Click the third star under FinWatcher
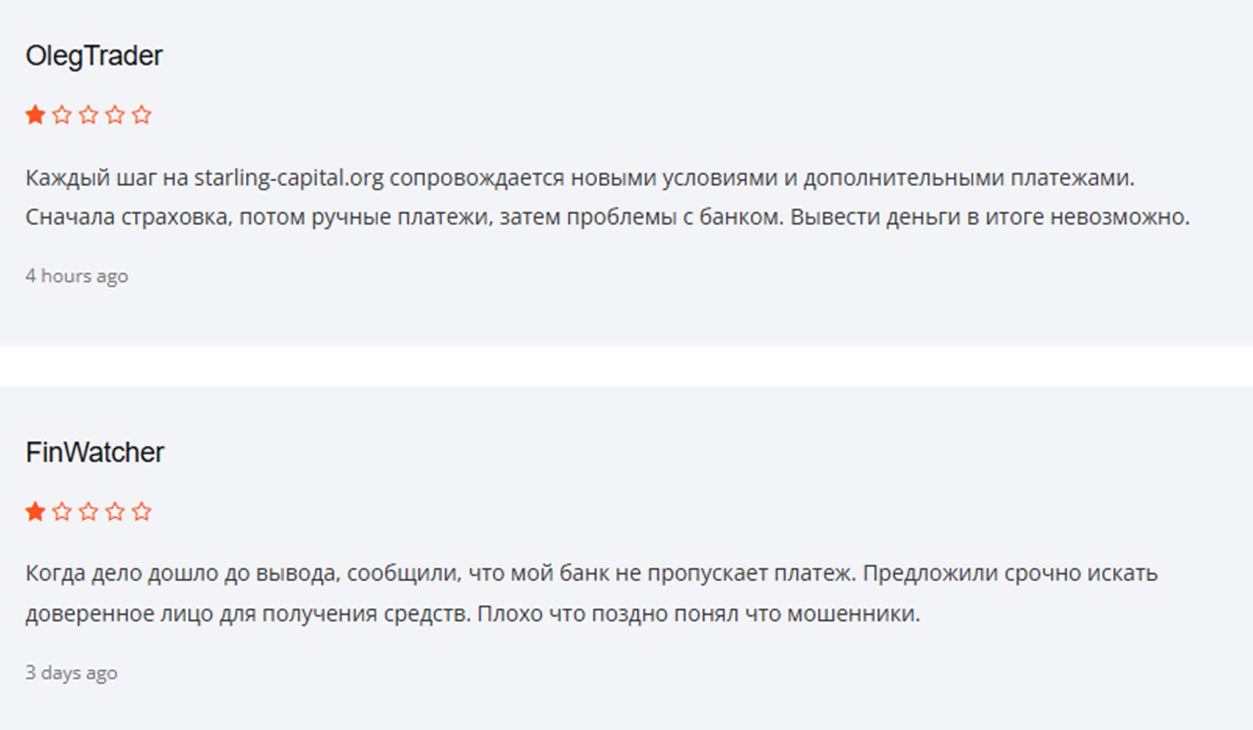The height and width of the screenshot is (730, 1253). click(88, 512)
